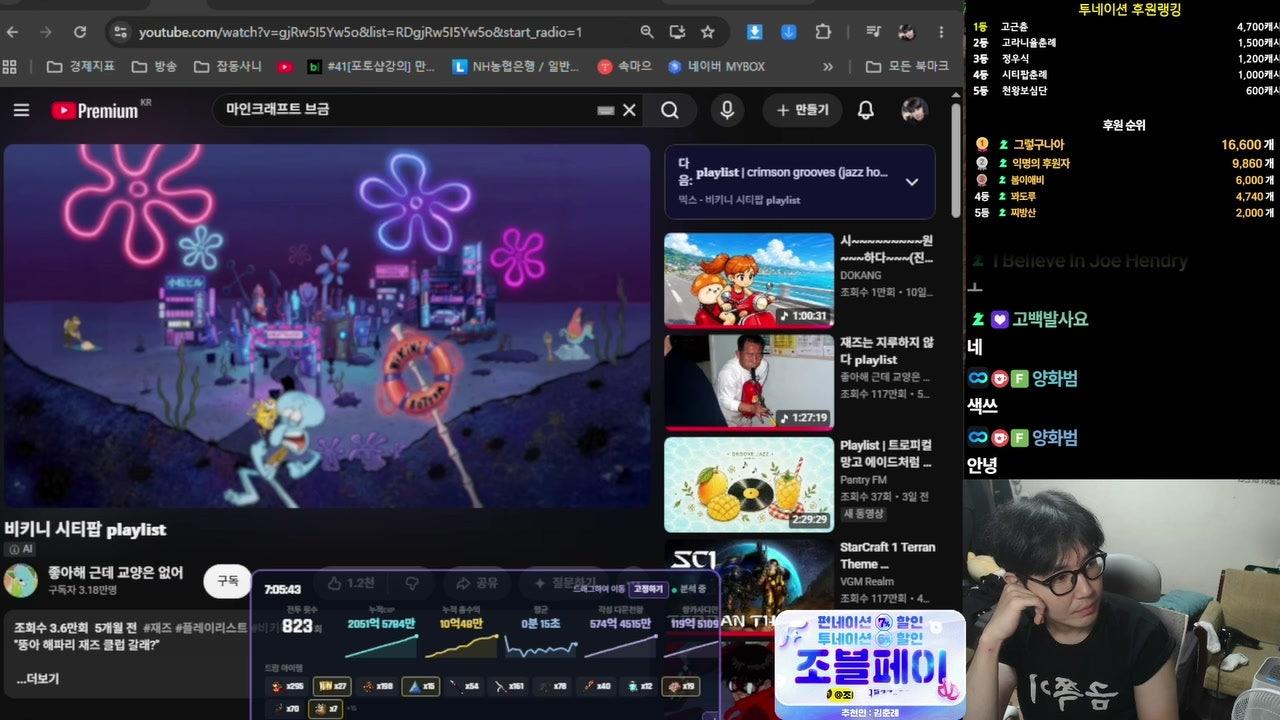The height and width of the screenshot is (720, 1280).
Task: Open the zoom magnifier in the address bar
Action: 648,32
